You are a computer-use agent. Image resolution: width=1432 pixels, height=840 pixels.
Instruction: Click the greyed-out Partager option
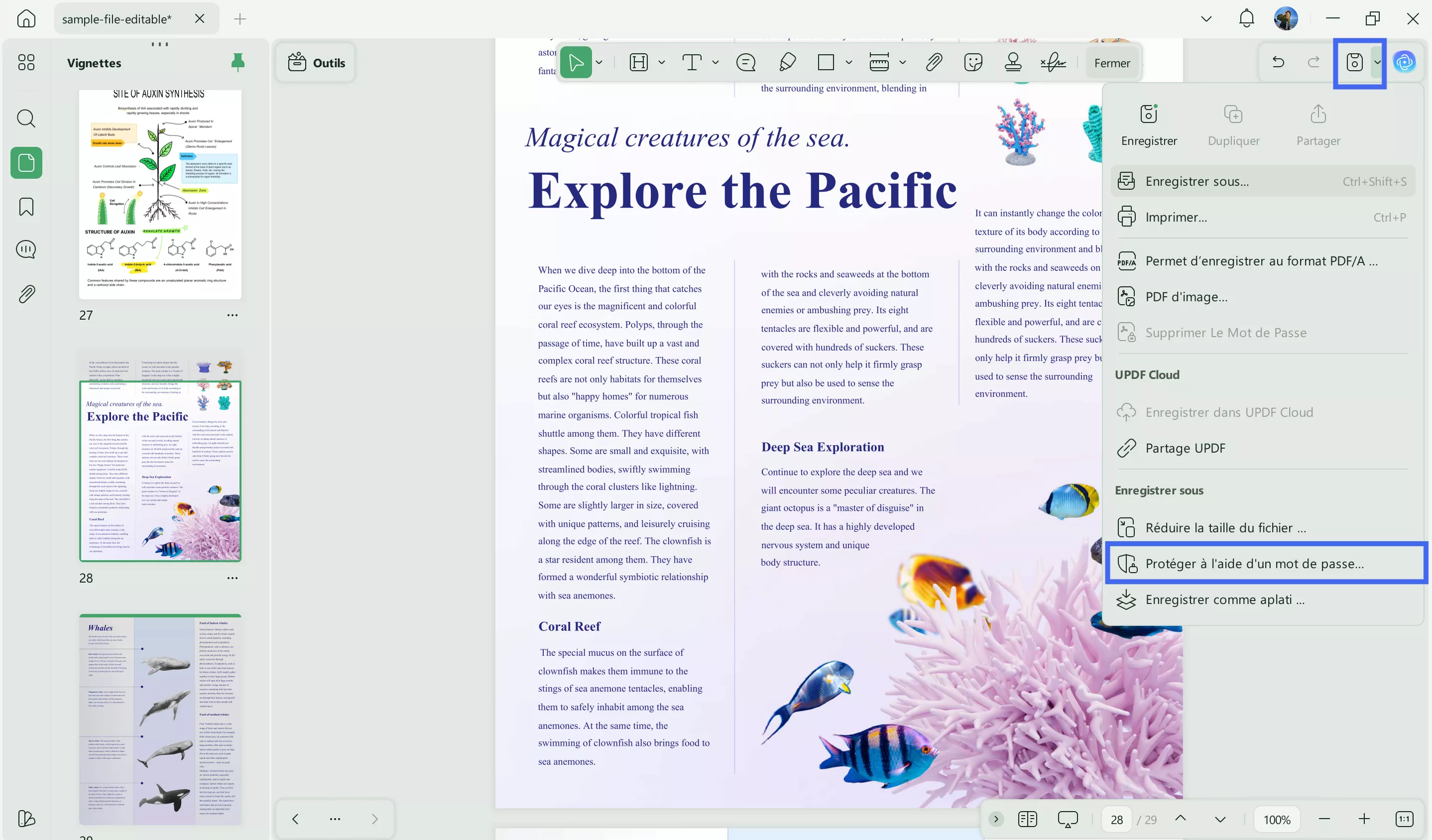coord(1318,125)
